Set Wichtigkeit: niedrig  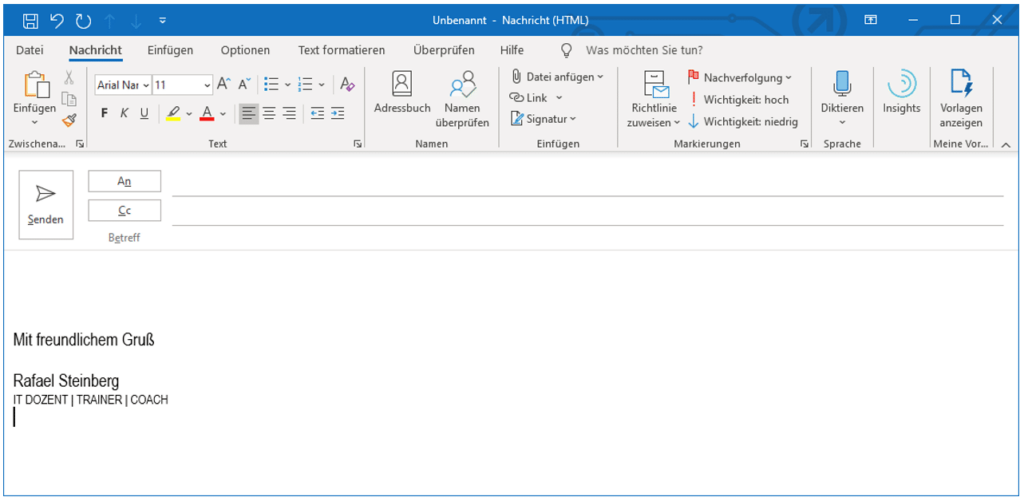(743, 121)
